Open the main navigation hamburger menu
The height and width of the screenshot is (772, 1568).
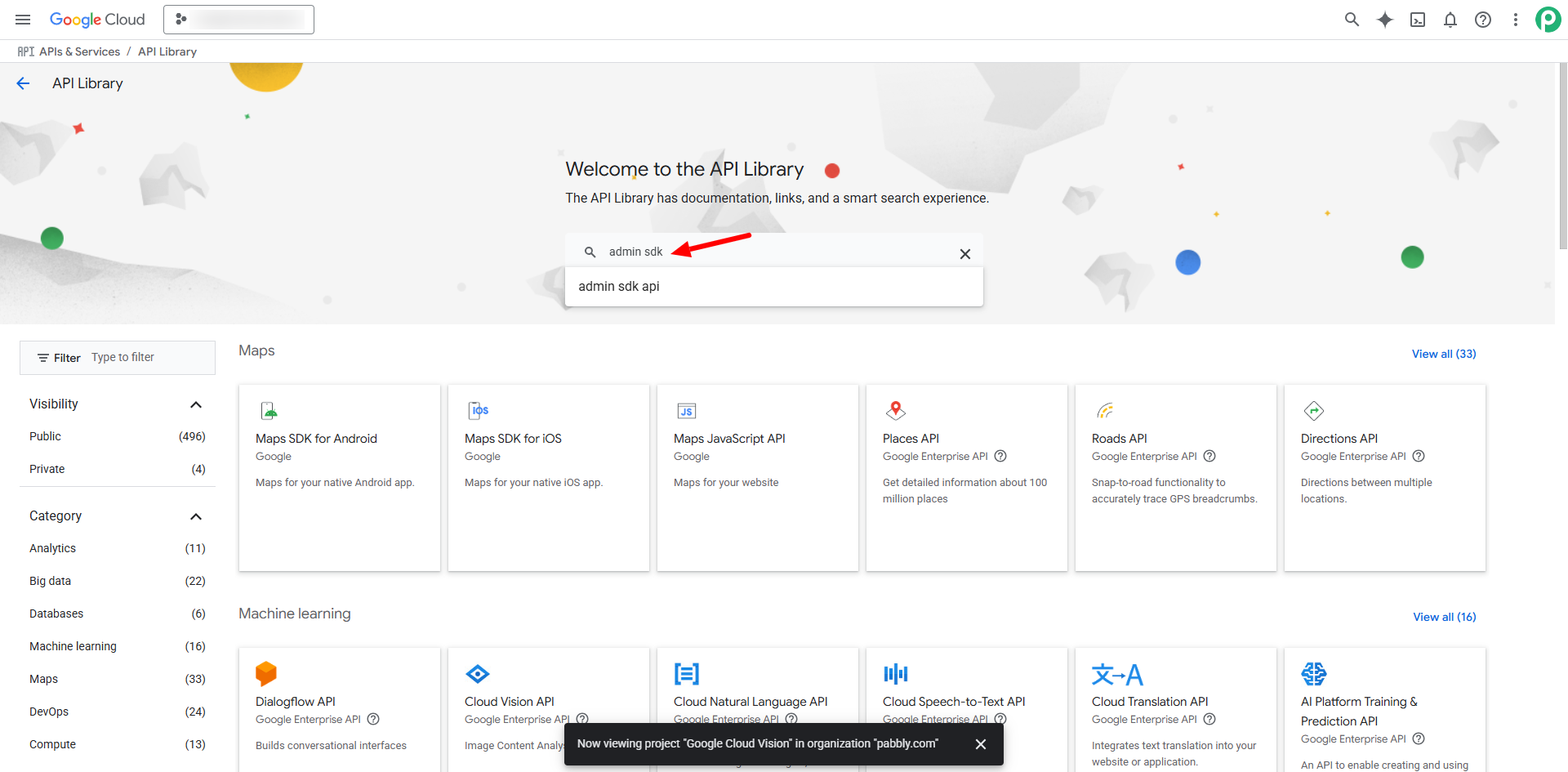point(23,20)
